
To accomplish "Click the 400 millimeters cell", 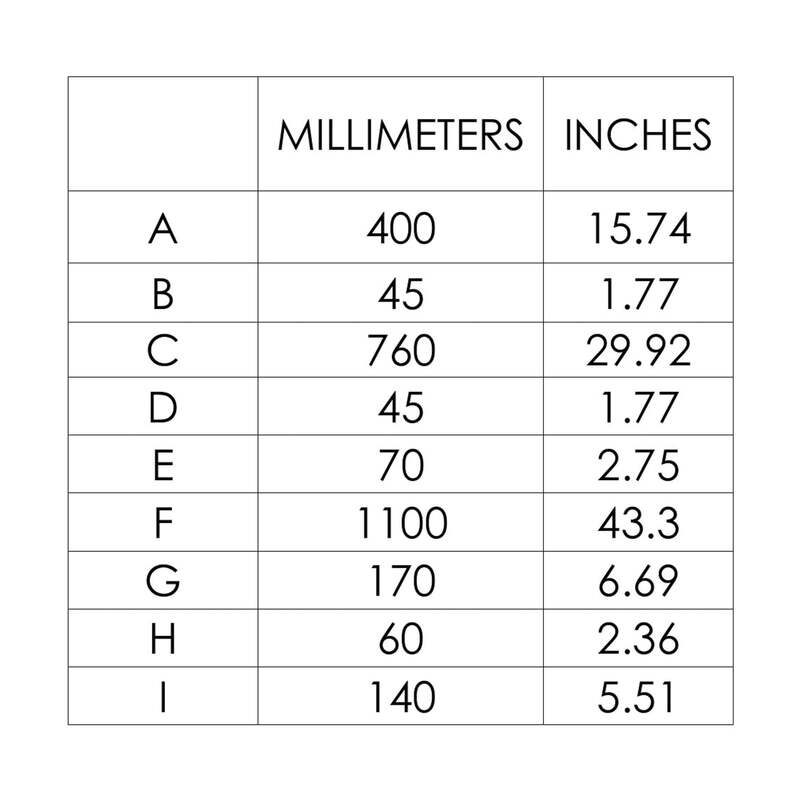I will click(401, 229).
